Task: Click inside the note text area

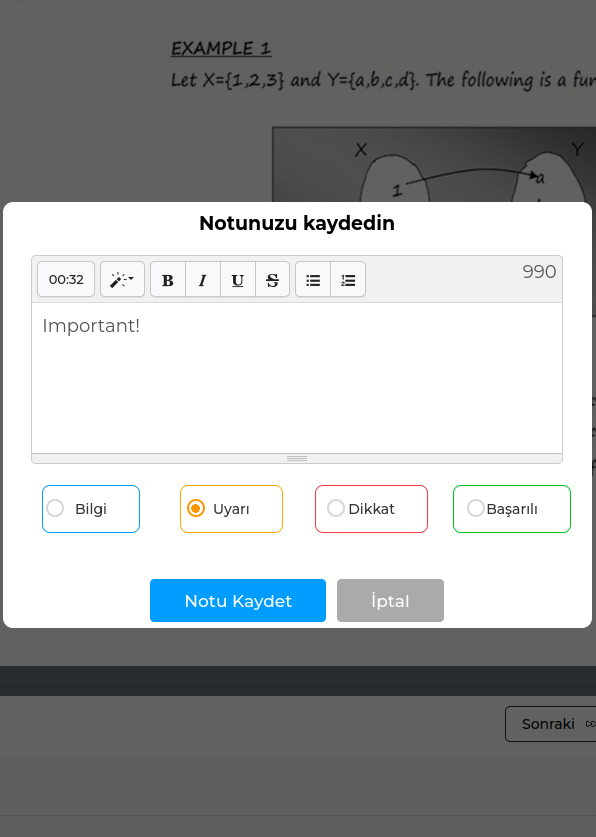Action: (297, 378)
